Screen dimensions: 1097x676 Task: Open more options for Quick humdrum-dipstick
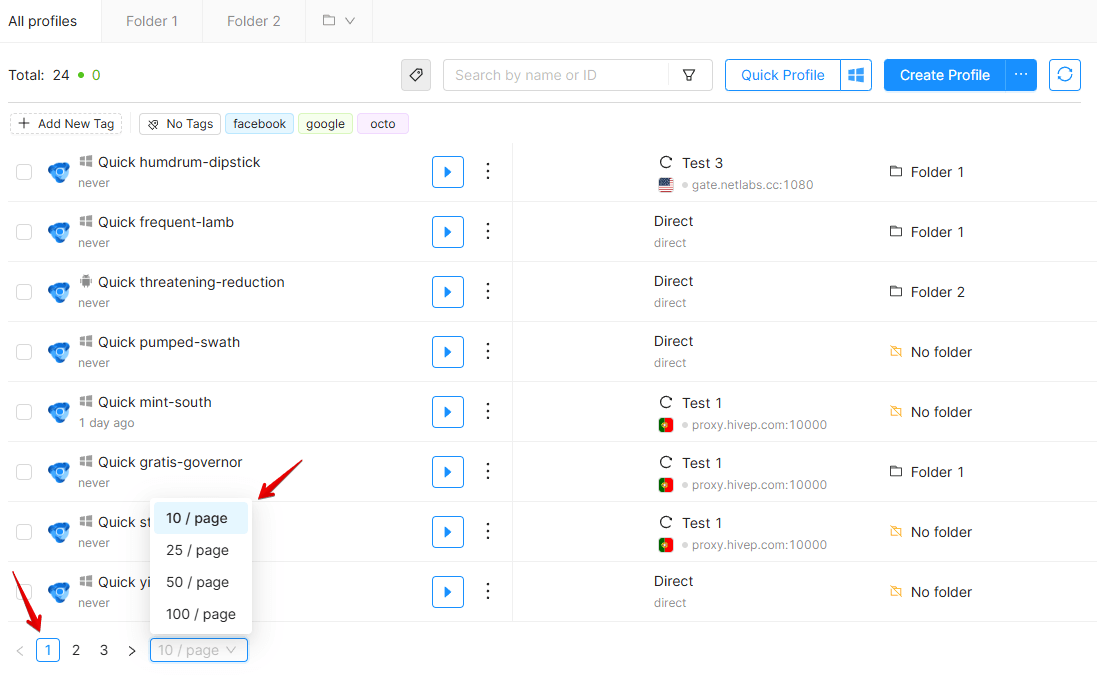(488, 171)
